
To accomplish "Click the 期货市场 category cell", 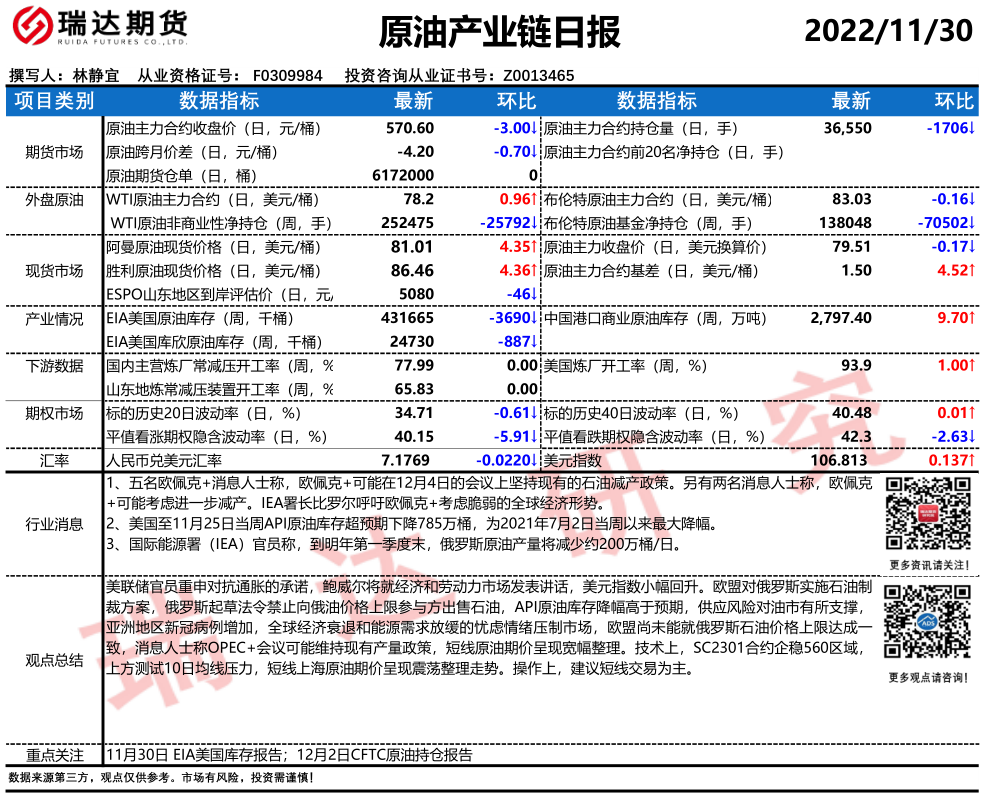I will click(54, 152).
